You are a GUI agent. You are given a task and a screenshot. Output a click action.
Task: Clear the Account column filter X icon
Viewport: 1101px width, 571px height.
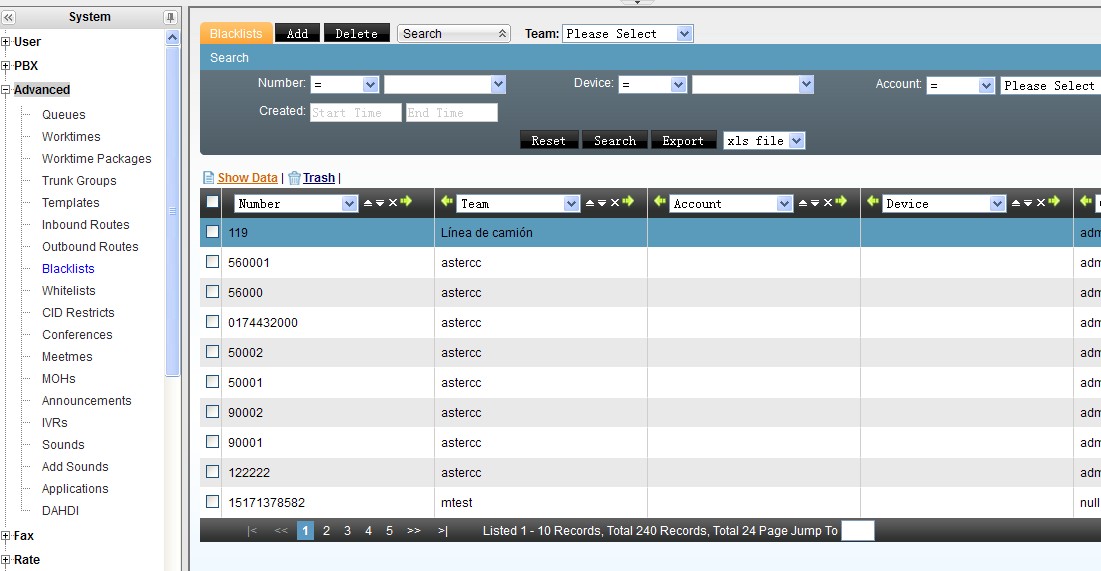click(x=827, y=203)
